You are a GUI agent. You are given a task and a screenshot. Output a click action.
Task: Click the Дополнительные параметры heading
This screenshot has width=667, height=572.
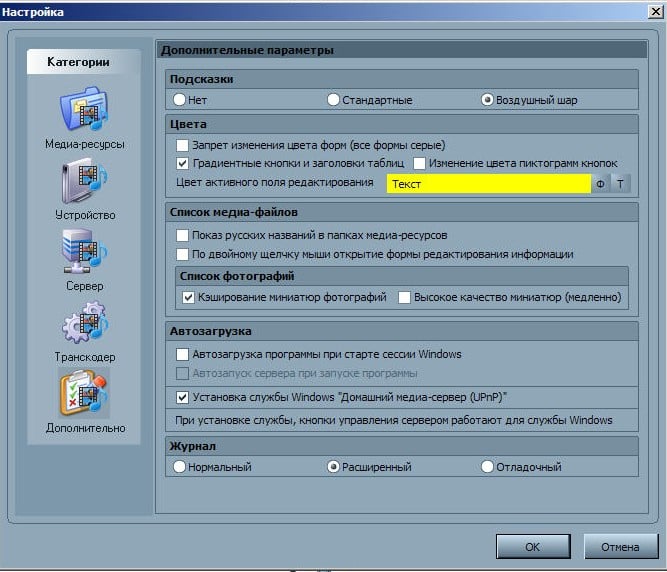402,50
